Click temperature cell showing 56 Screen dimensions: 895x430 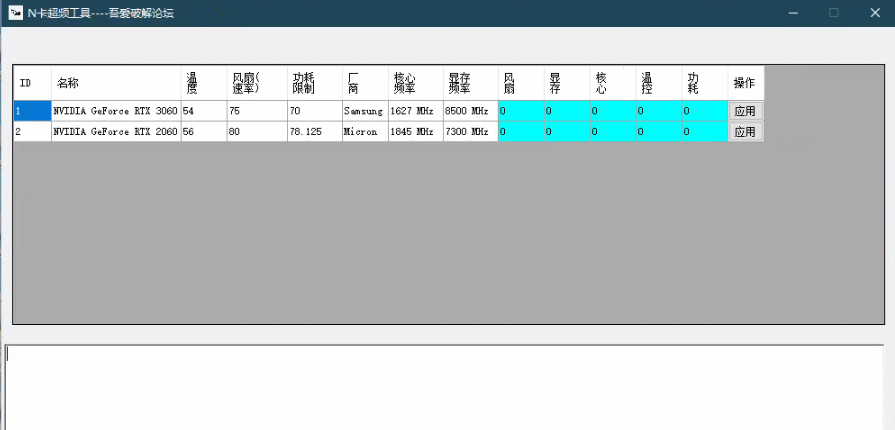coord(204,132)
